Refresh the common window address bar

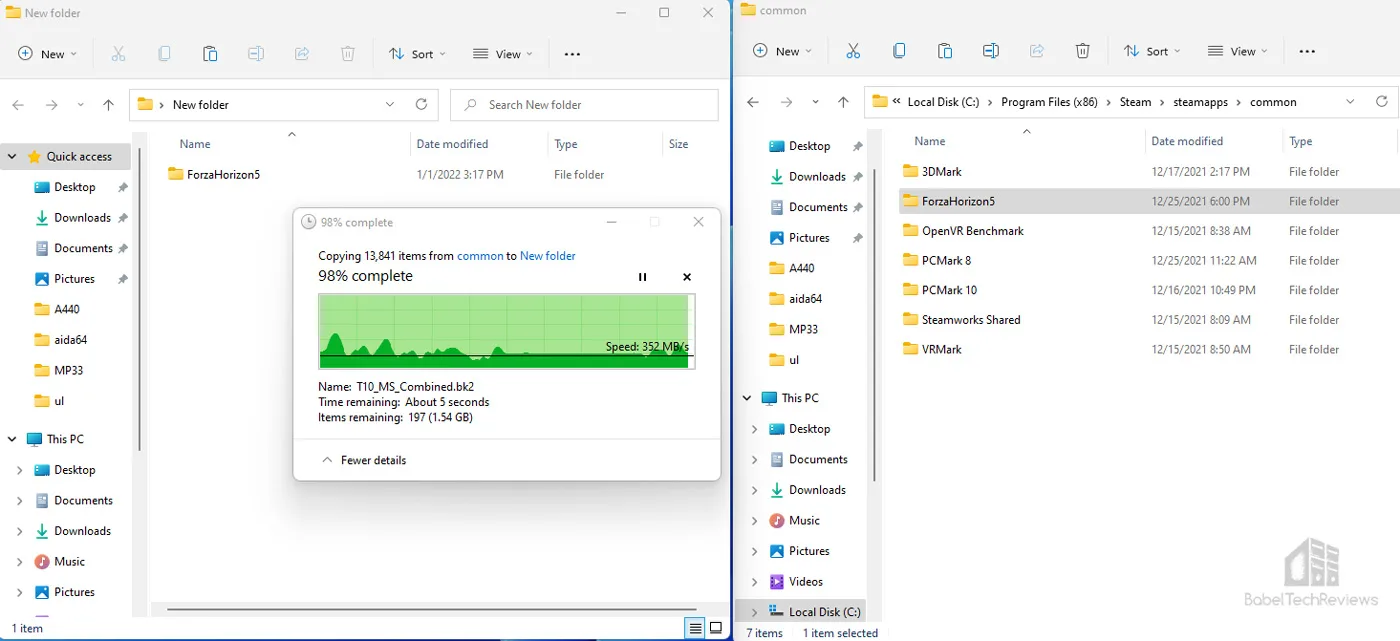pyautogui.click(x=1382, y=101)
